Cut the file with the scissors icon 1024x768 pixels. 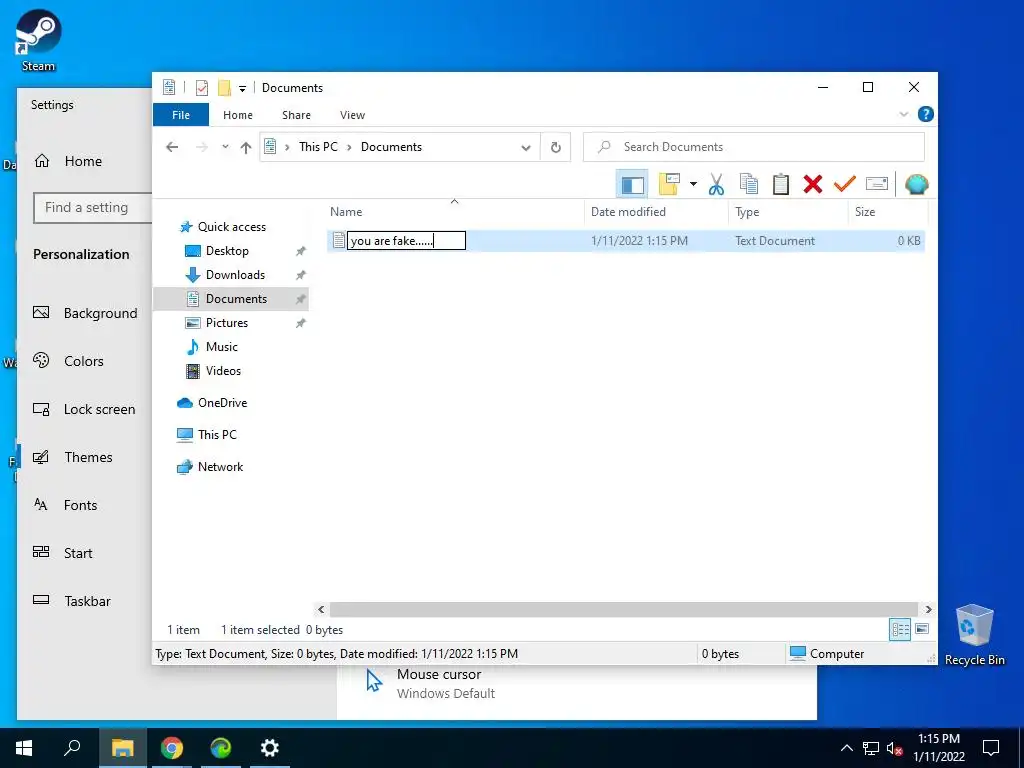click(716, 185)
